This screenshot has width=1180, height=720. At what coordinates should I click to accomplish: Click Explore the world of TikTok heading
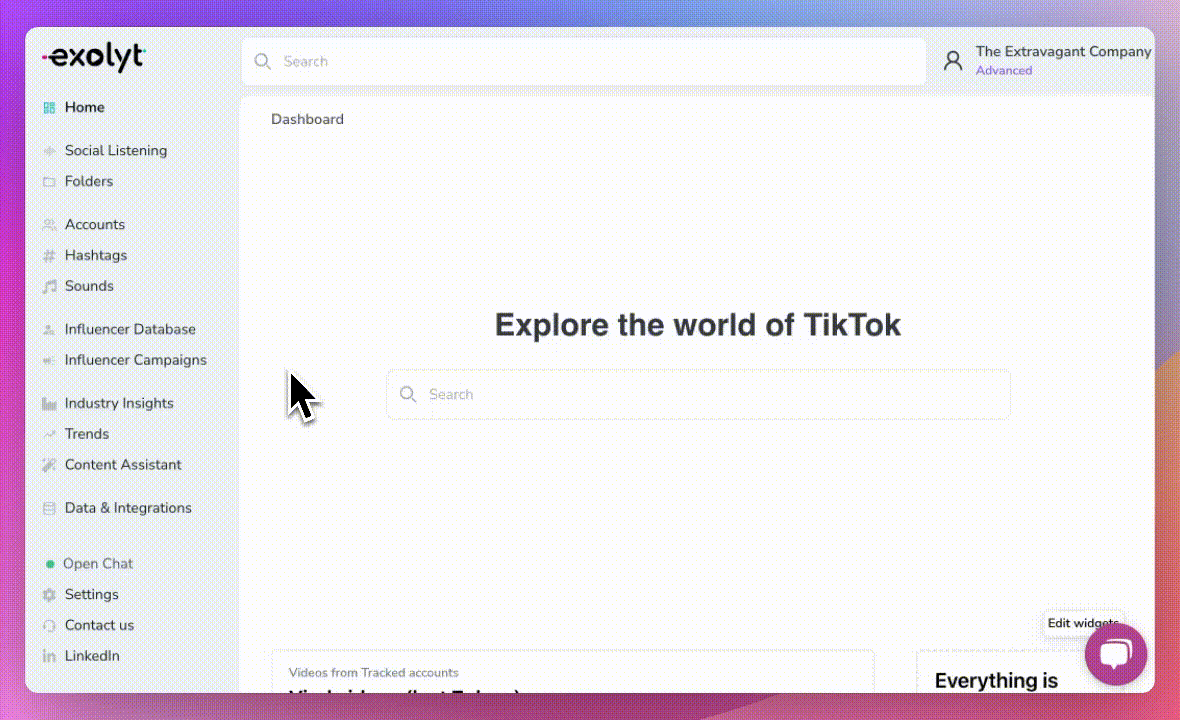698,325
